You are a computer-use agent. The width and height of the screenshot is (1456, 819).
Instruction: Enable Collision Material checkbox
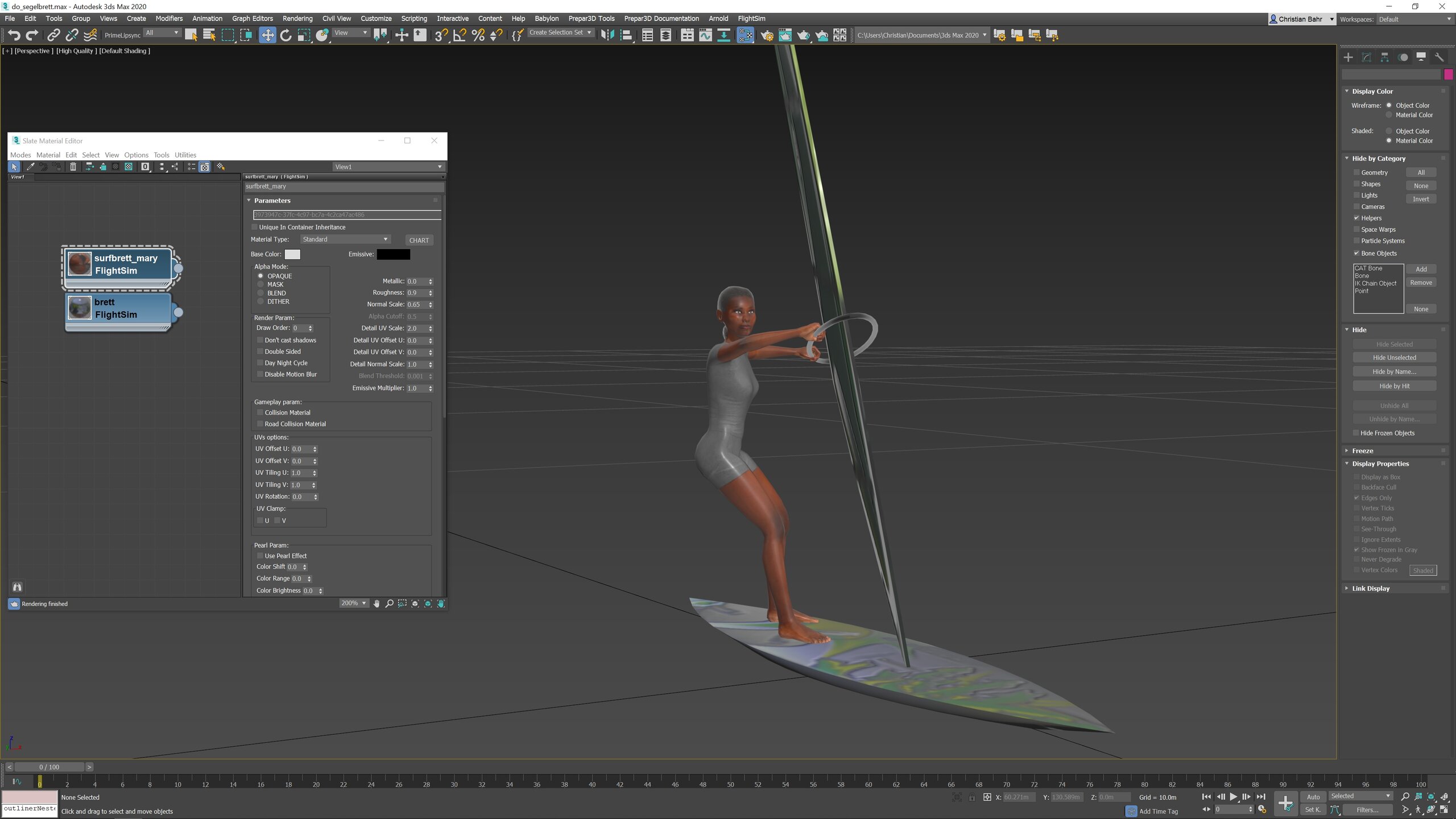pyautogui.click(x=260, y=412)
